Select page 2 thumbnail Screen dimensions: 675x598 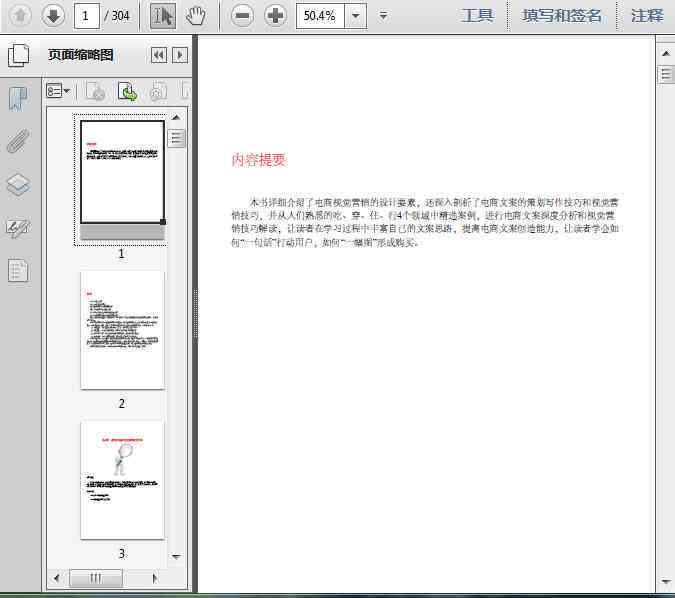[x=122, y=330]
